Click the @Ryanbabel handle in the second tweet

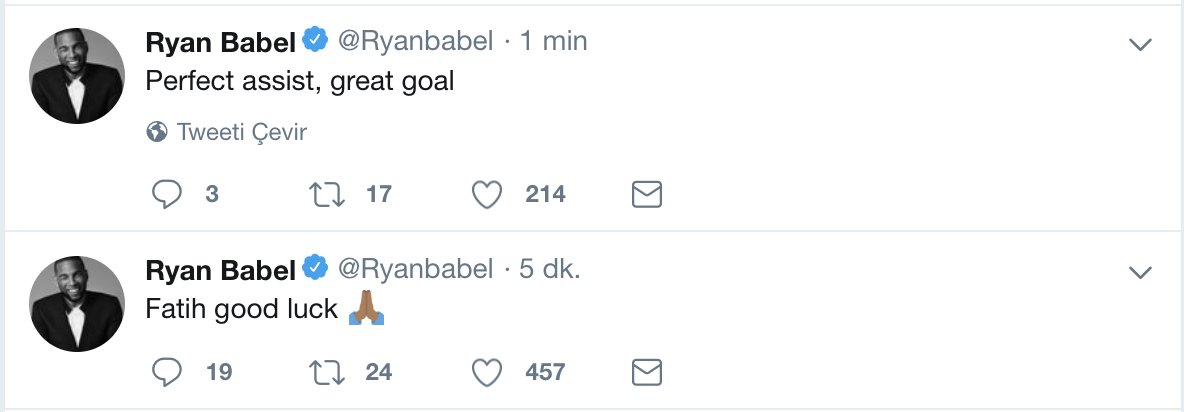click(415, 269)
